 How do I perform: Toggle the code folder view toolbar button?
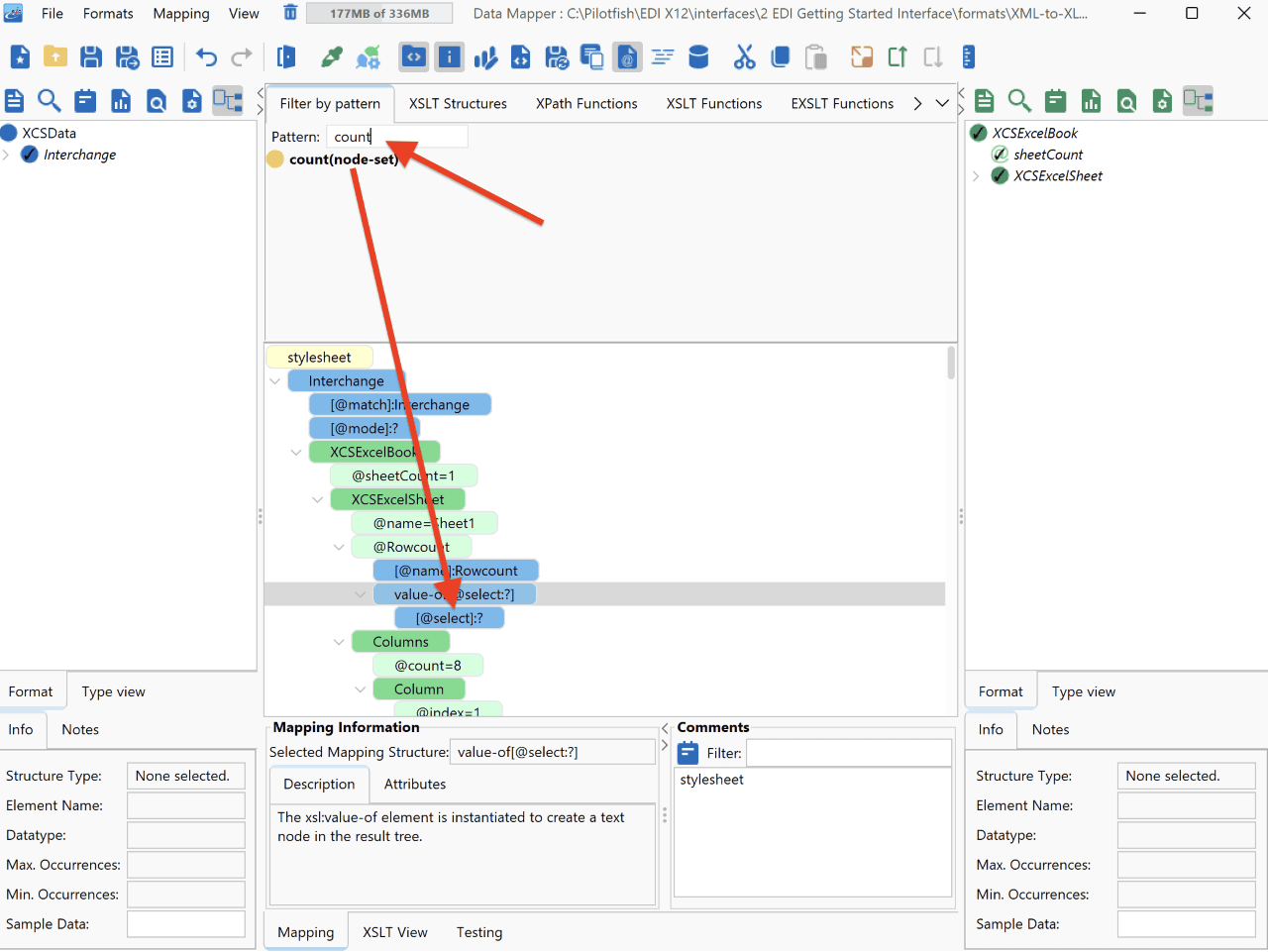[414, 57]
